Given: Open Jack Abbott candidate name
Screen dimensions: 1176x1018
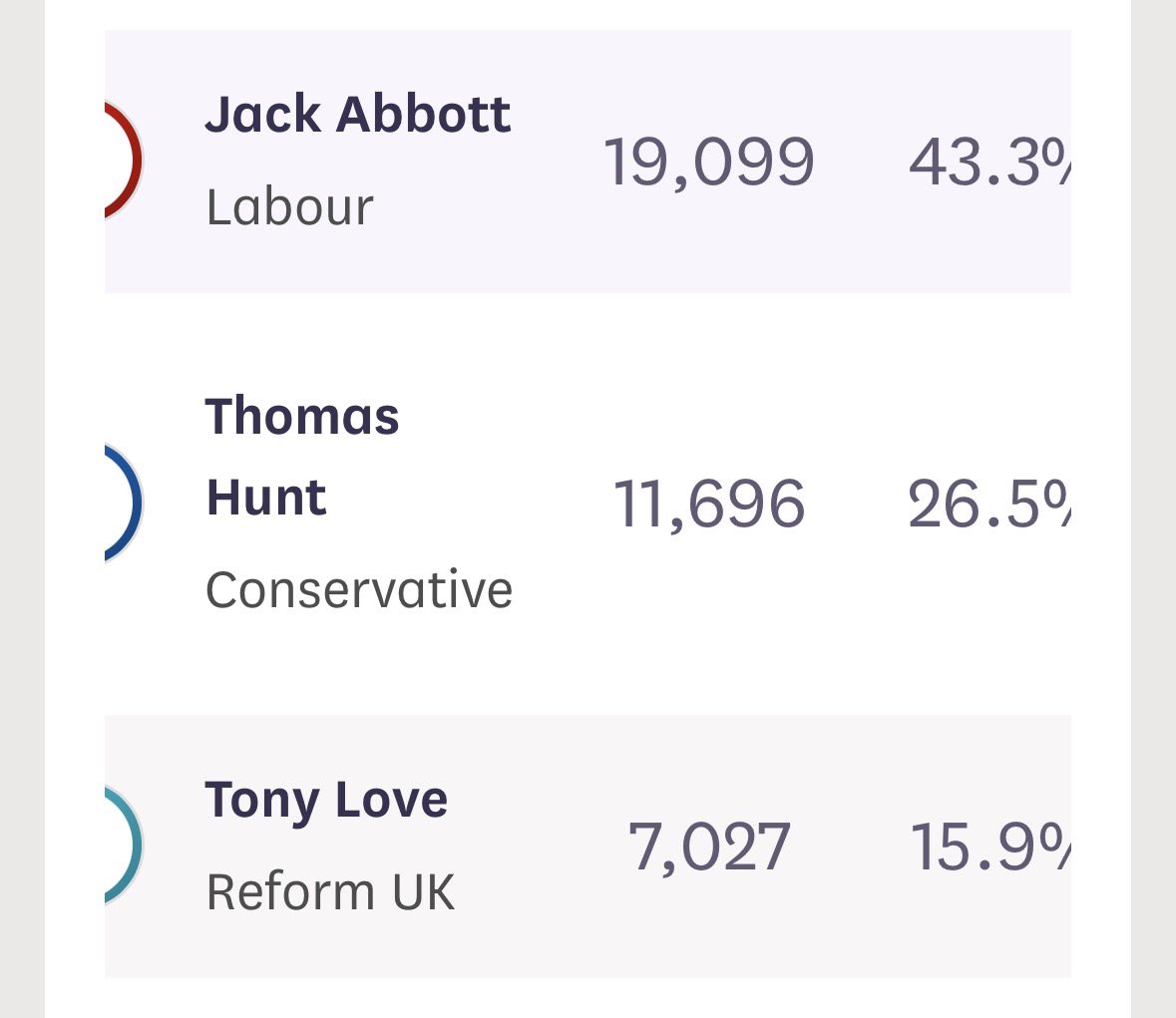Looking at the screenshot, I should [358, 115].
